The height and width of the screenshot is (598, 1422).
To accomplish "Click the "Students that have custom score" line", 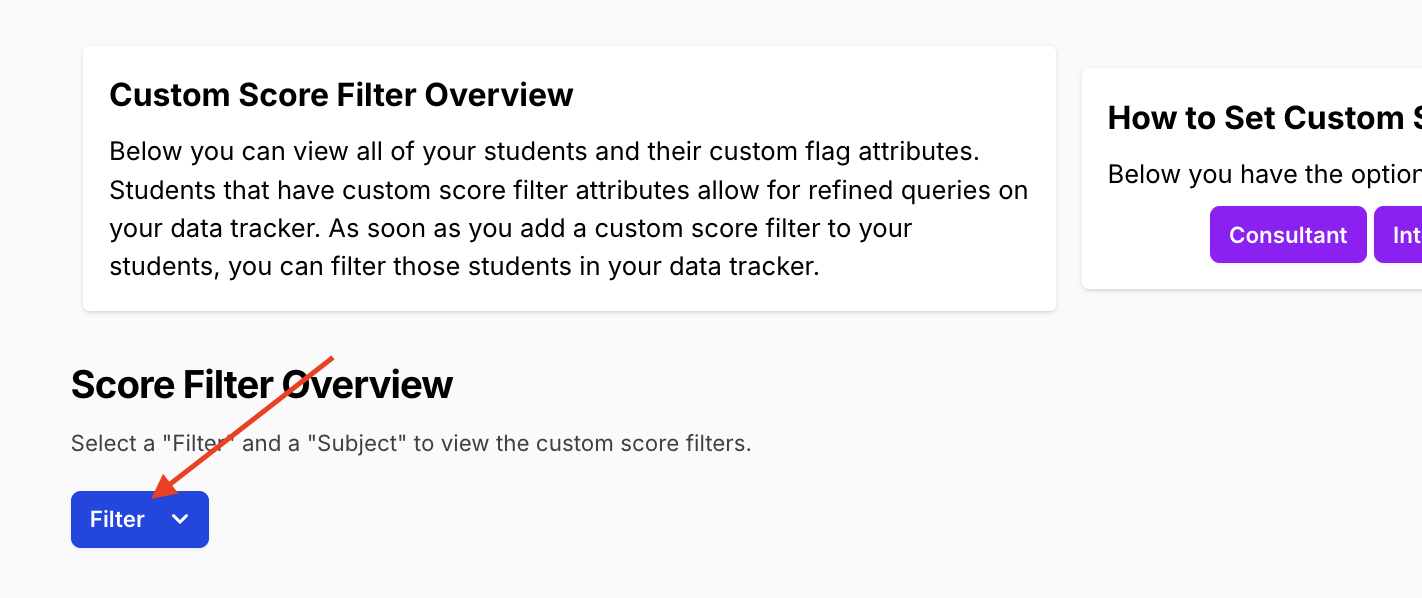I will click(x=568, y=190).
